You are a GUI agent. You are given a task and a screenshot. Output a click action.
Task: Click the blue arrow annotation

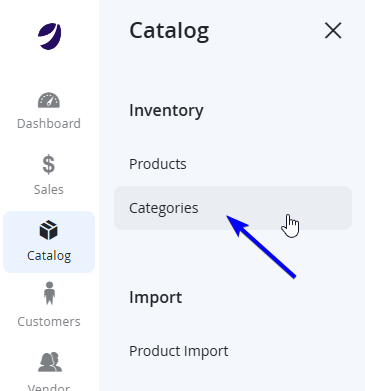[261, 247]
